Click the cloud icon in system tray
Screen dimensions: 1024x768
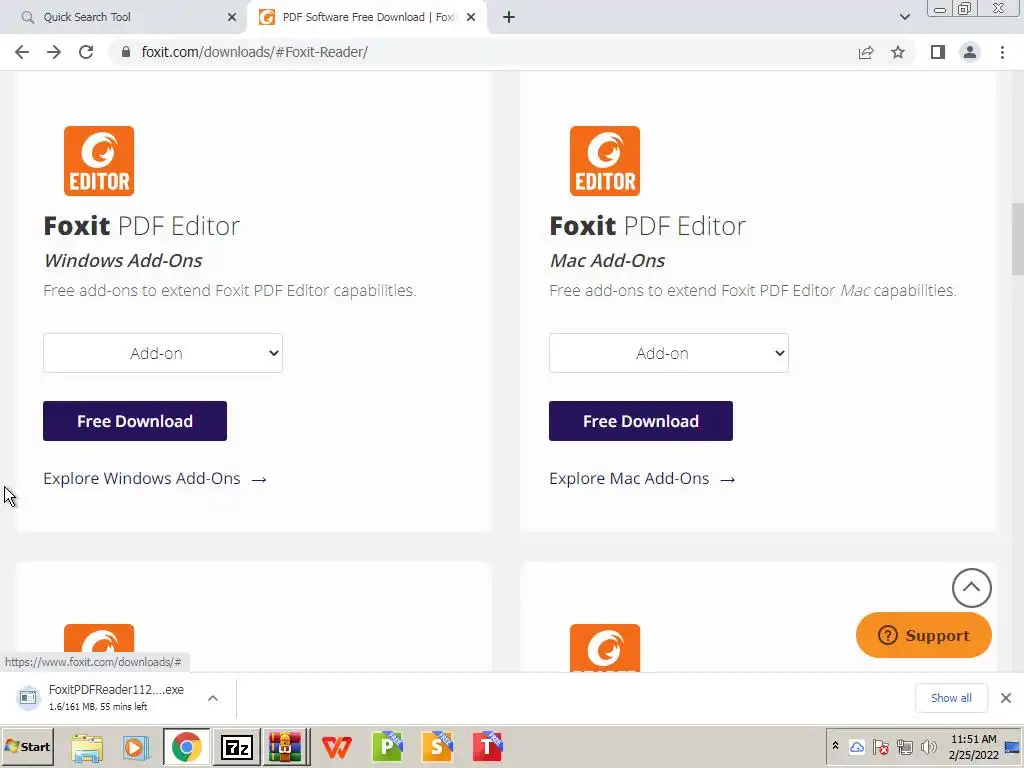tap(856, 746)
